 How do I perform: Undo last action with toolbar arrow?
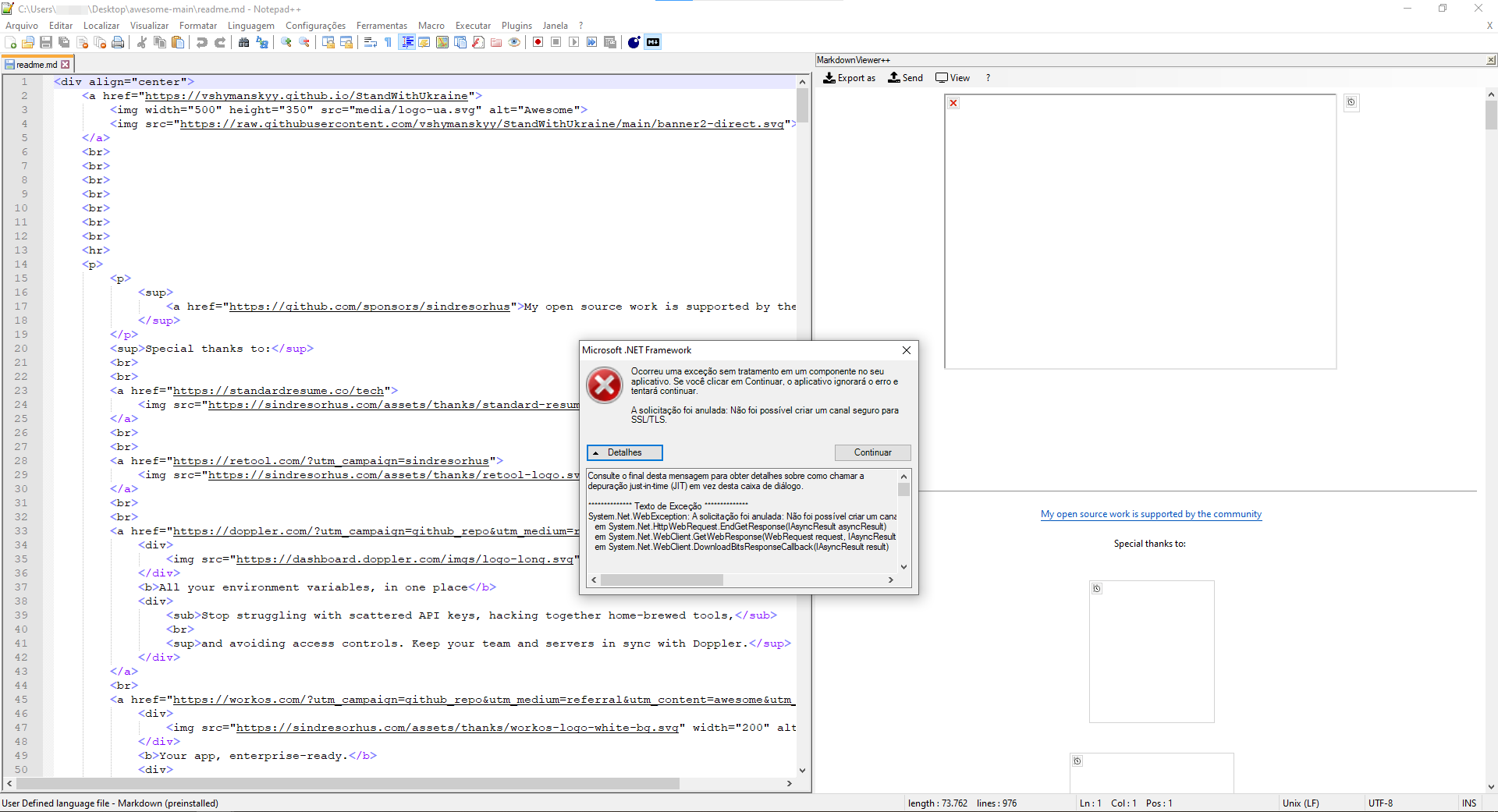click(x=202, y=42)
